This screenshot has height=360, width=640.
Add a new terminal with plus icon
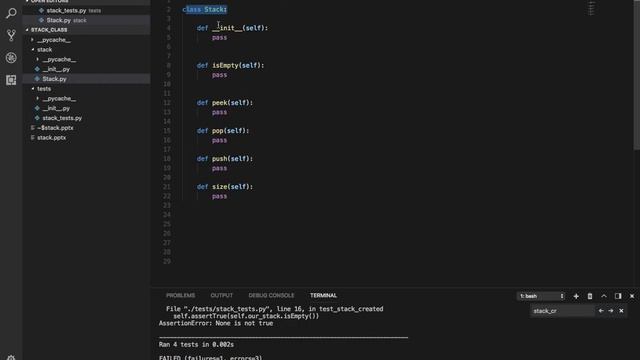point(576,296)
